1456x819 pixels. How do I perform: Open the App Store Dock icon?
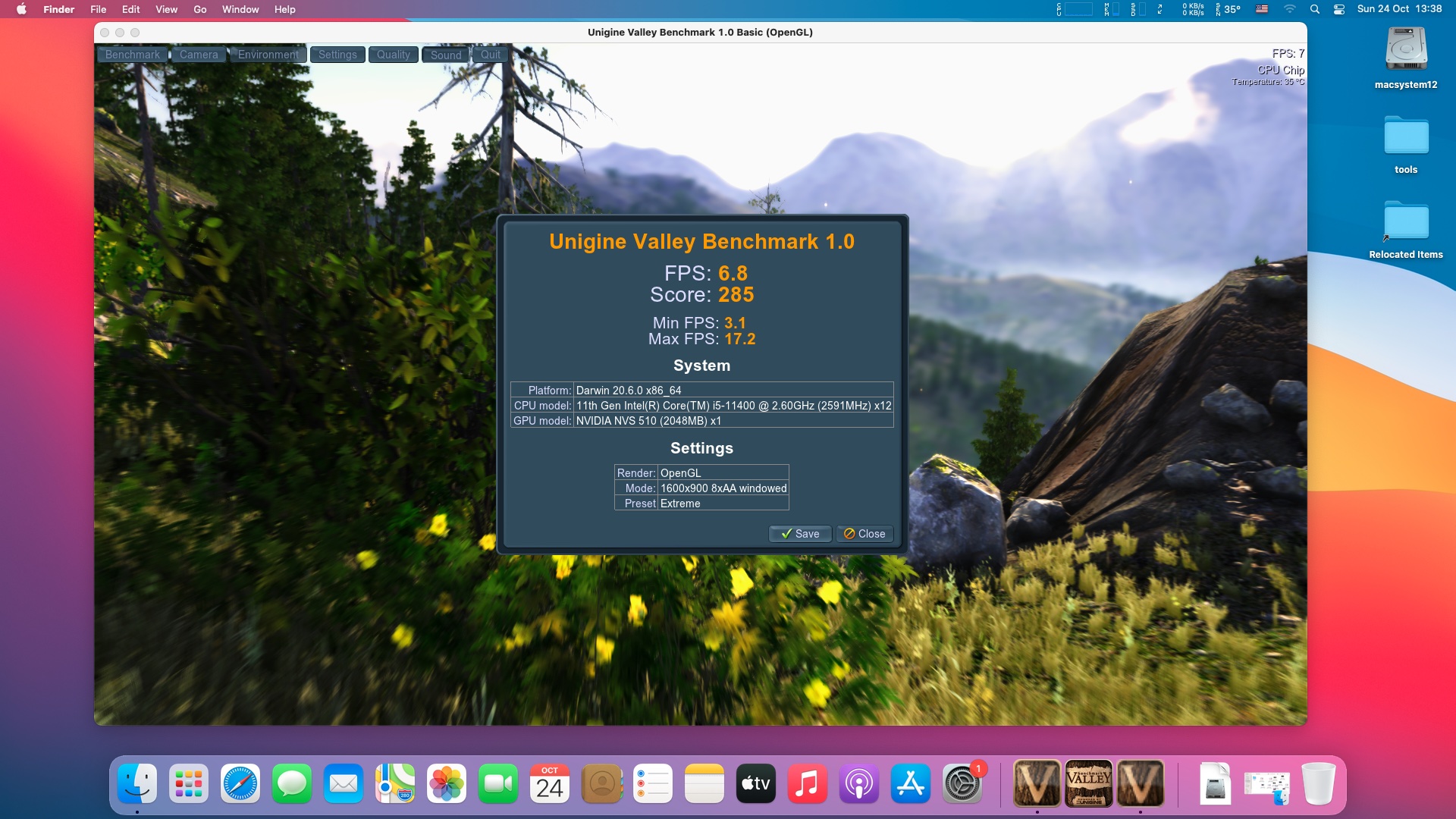[910, 783]
